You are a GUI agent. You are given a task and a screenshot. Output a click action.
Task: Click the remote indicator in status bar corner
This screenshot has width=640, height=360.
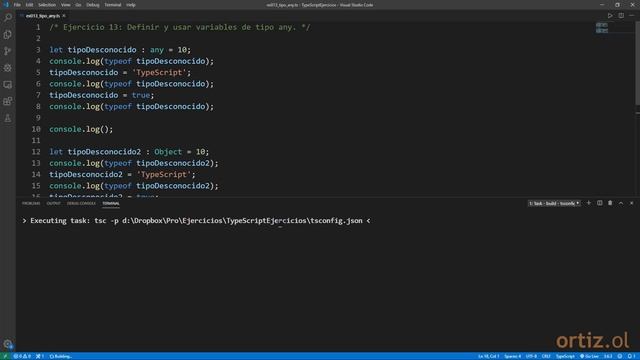(x=5, y=356)
